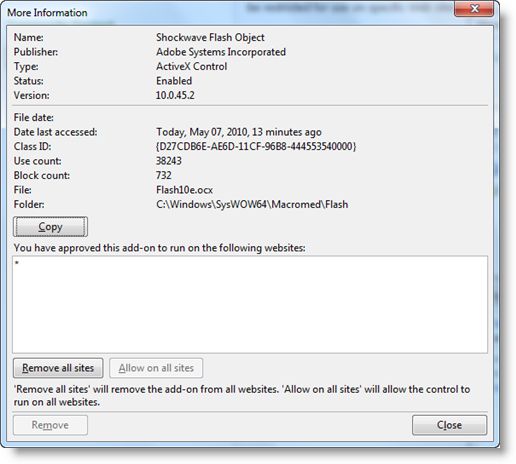Click the File date label

pyautogui.click(x=34, y=117)
